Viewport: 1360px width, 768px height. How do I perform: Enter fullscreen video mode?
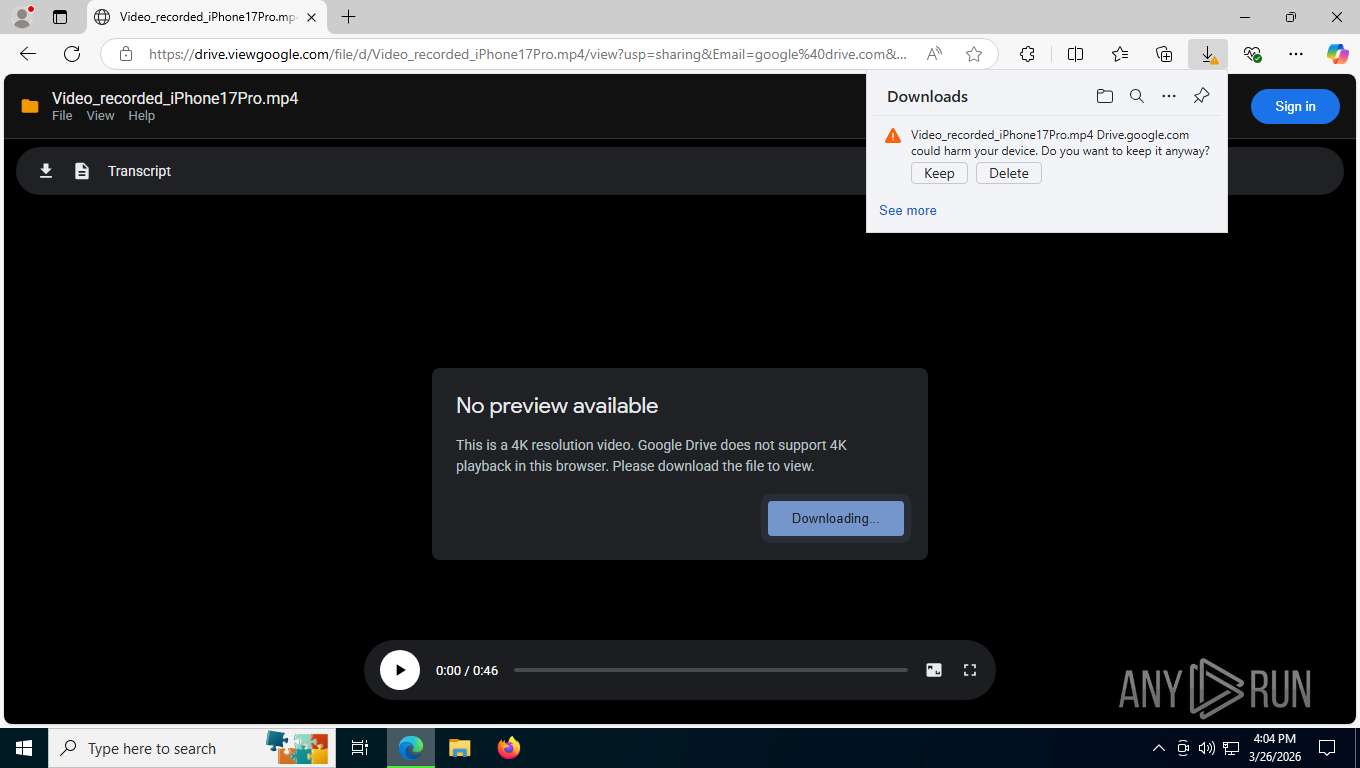(x=970, y=670)
